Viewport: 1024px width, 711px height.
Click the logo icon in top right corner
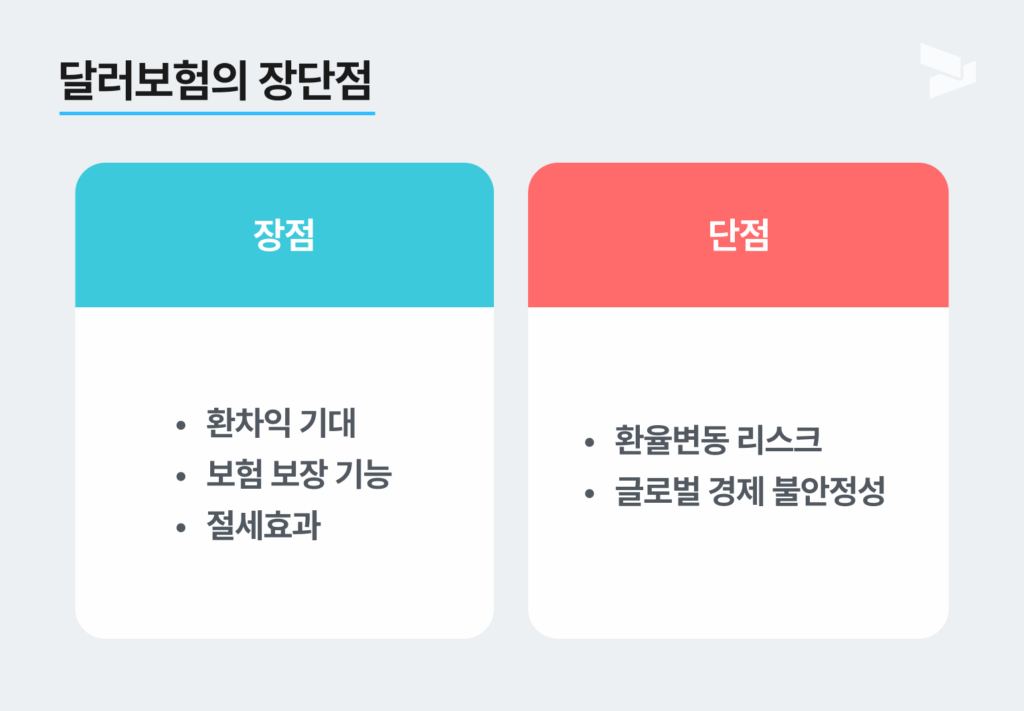948,71
